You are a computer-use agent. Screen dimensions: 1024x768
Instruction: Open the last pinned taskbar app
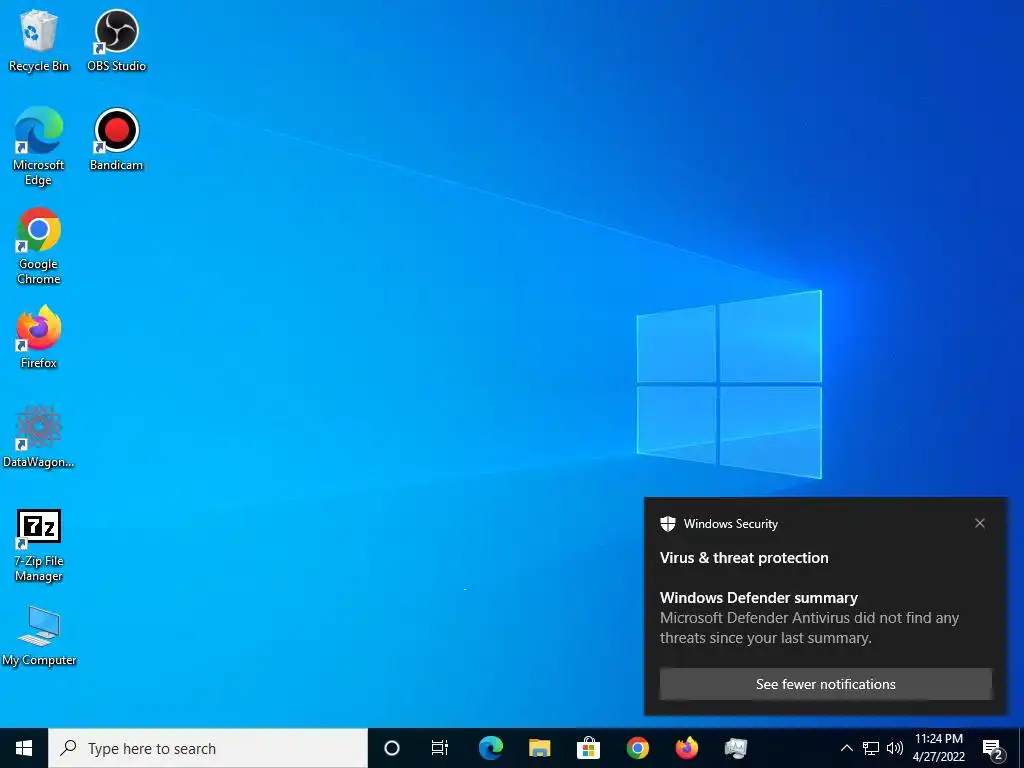(x=735, y=748)
